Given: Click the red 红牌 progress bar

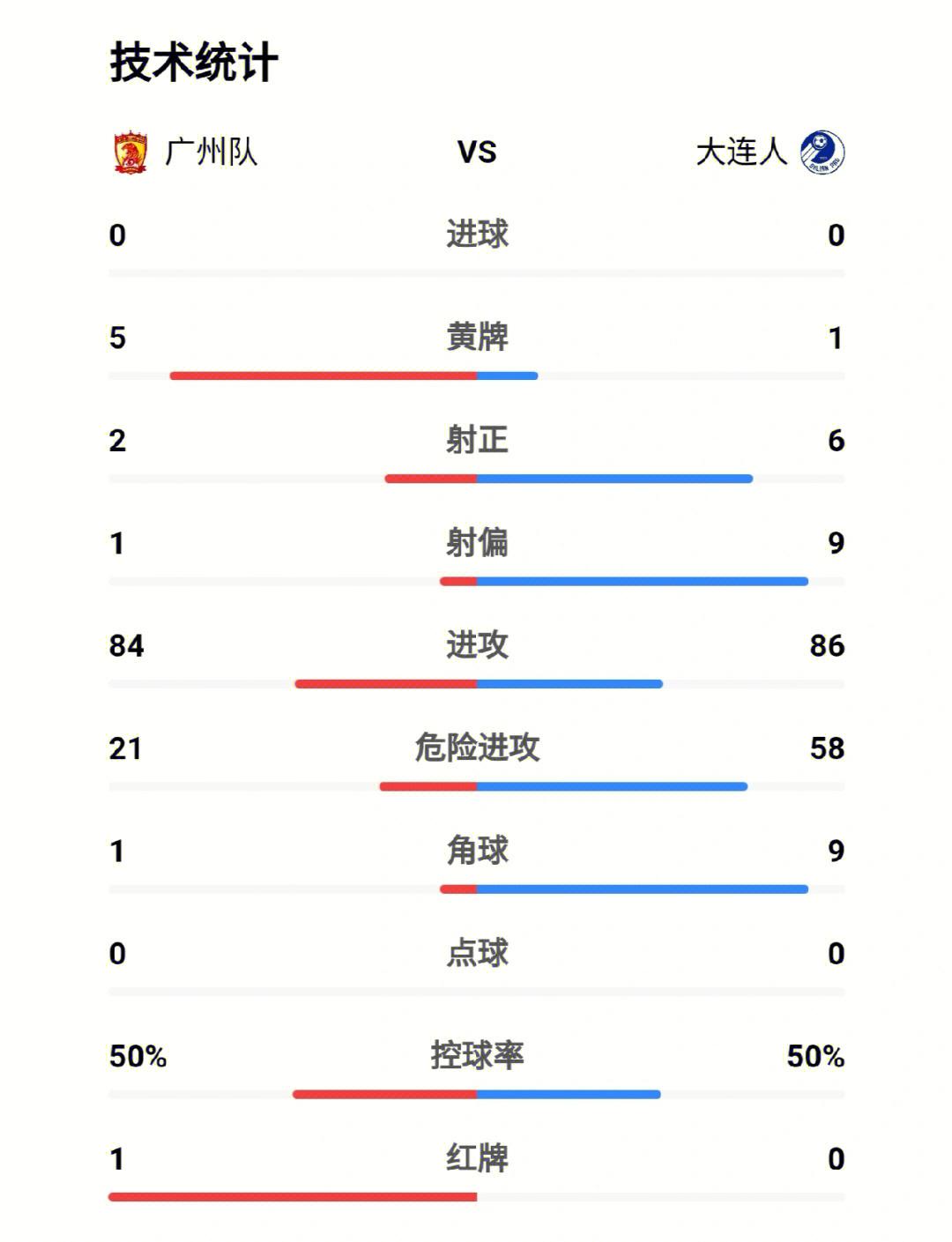Looking at the screenshot, I should coord(293,1197).
